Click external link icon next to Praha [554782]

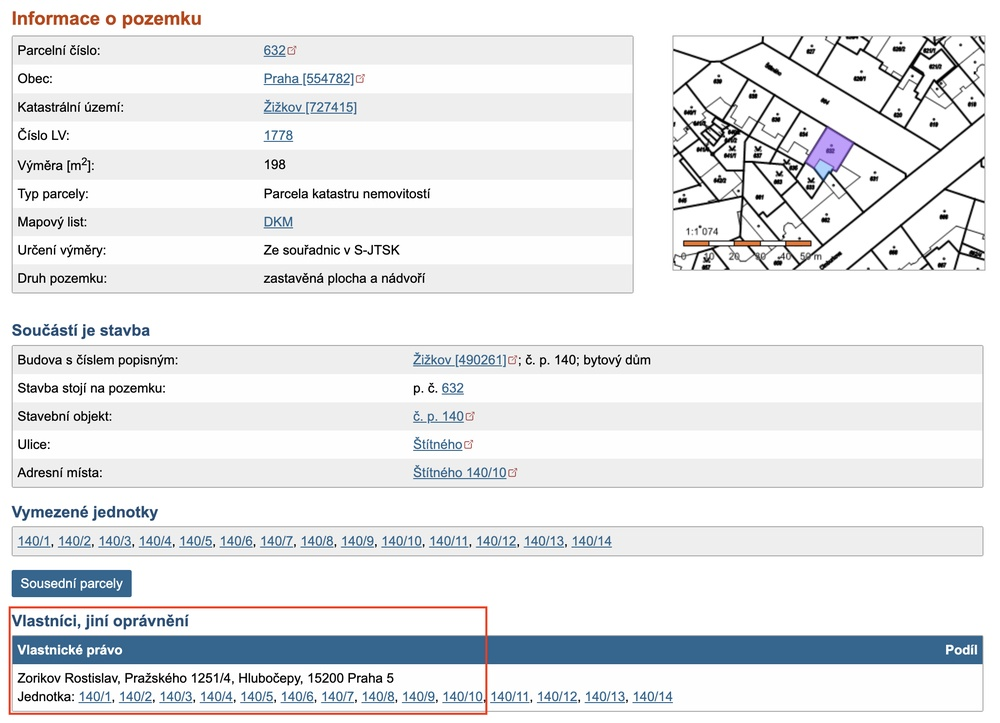click(361, 79)
